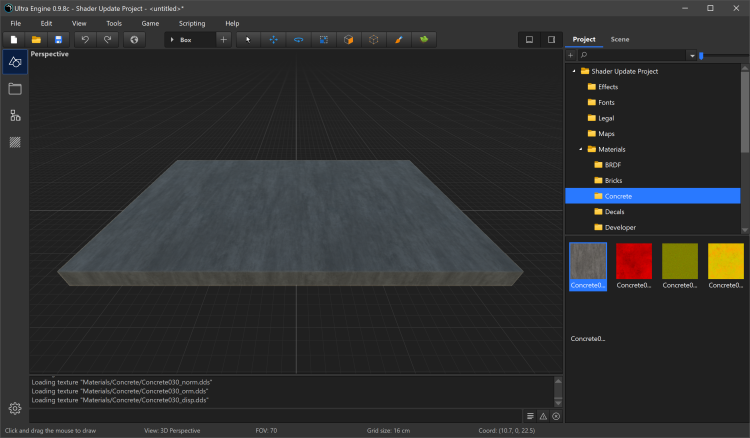750x438 pixels.
Task: Open the globe world settings icon
Action: pos(134,40)
